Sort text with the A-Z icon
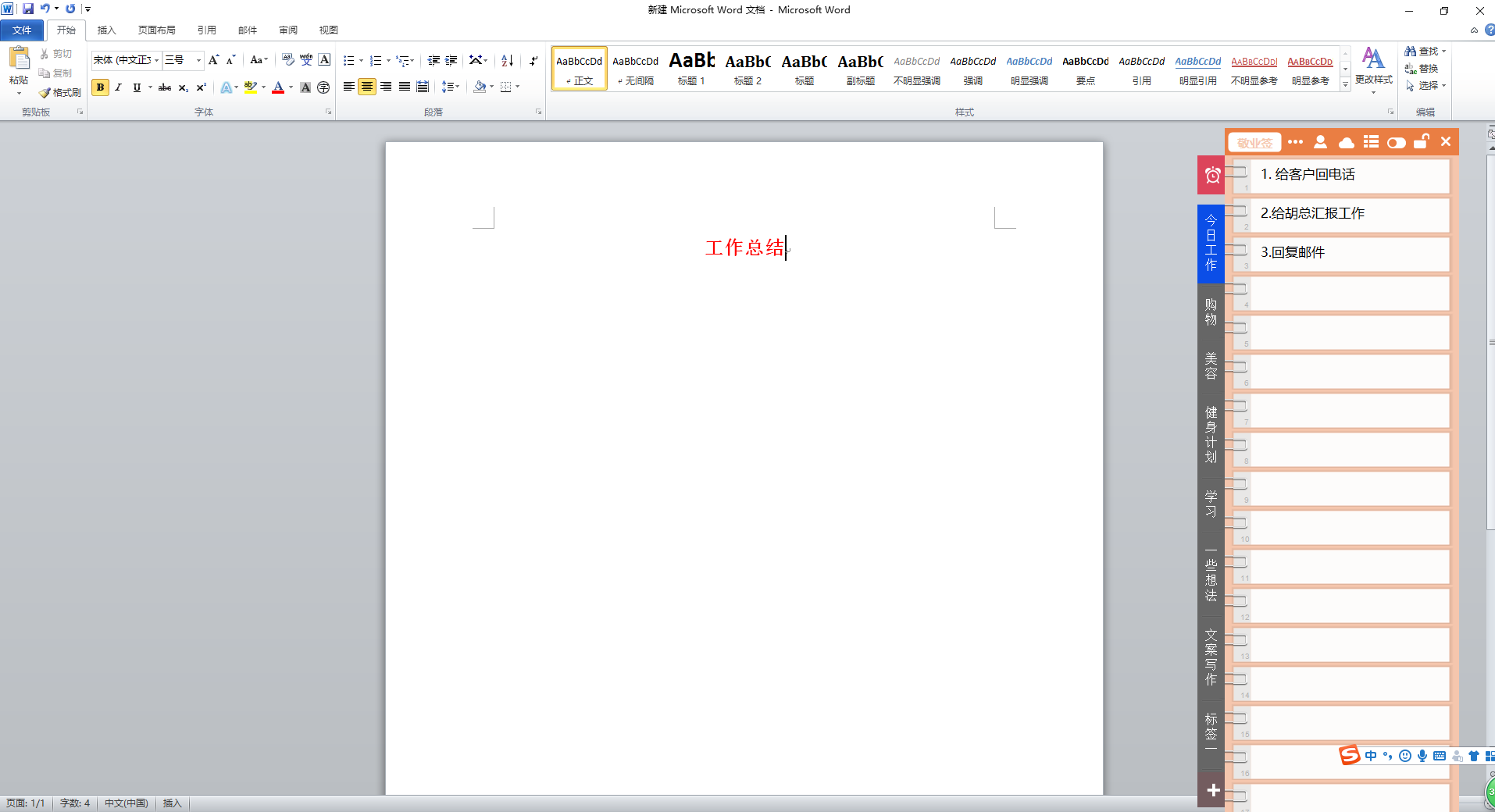Image resolution: width=1495 pixels, height=812 pixels. (x=508, y=60)
